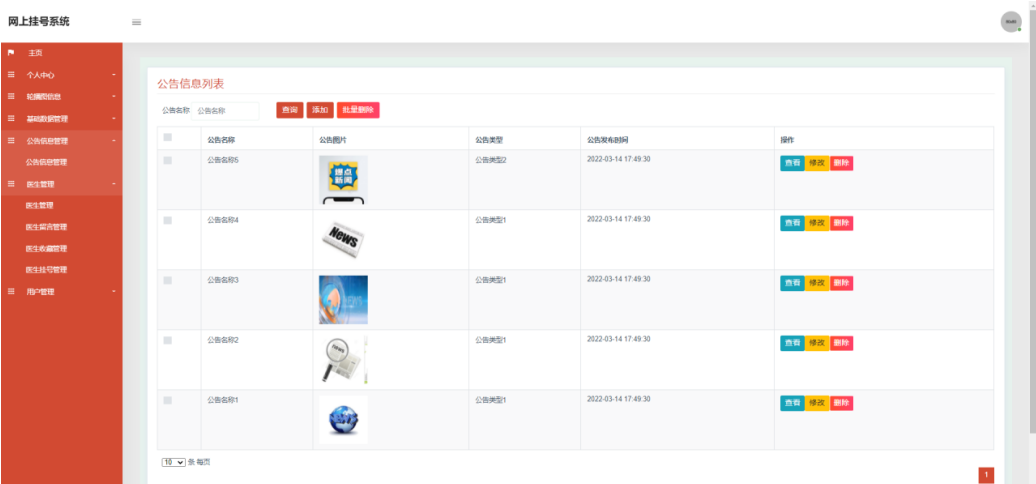Image resolution: width=1036 pixels, height=484 pixels.
Task: Select the checkbox for 公告名称2
Action: [x=167, y=340]
